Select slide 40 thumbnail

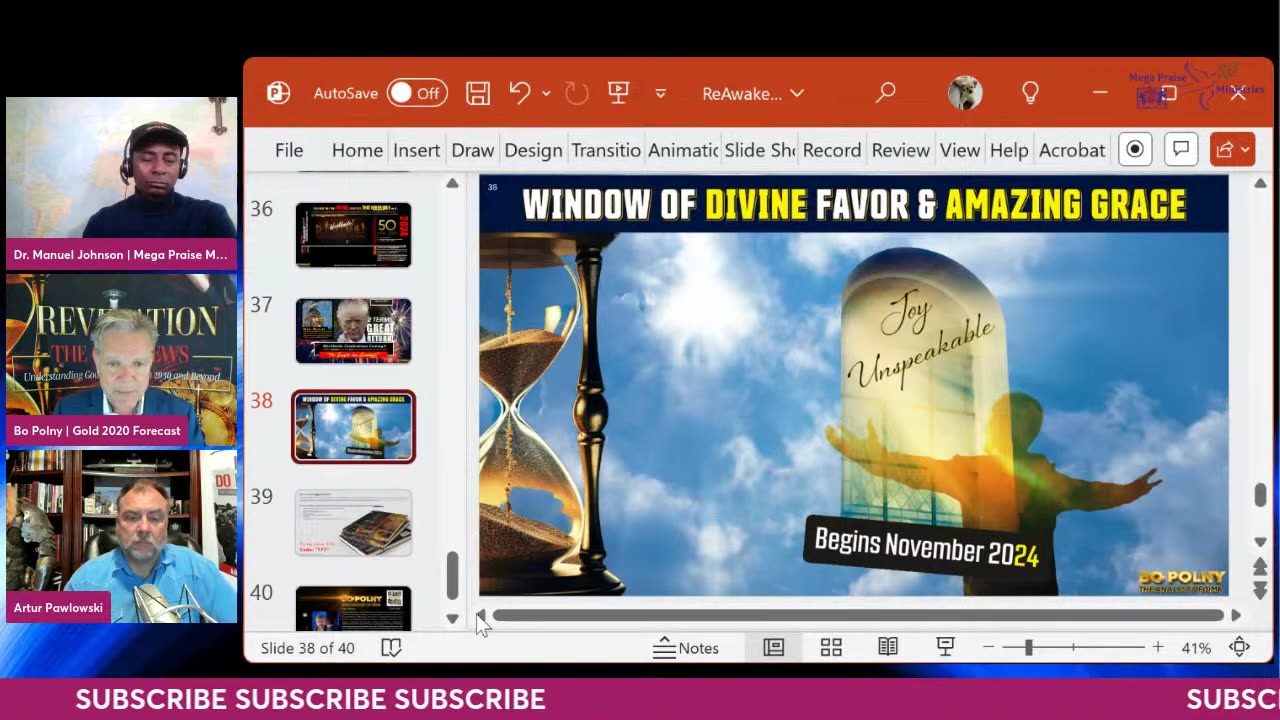click(x=353, y=608)
